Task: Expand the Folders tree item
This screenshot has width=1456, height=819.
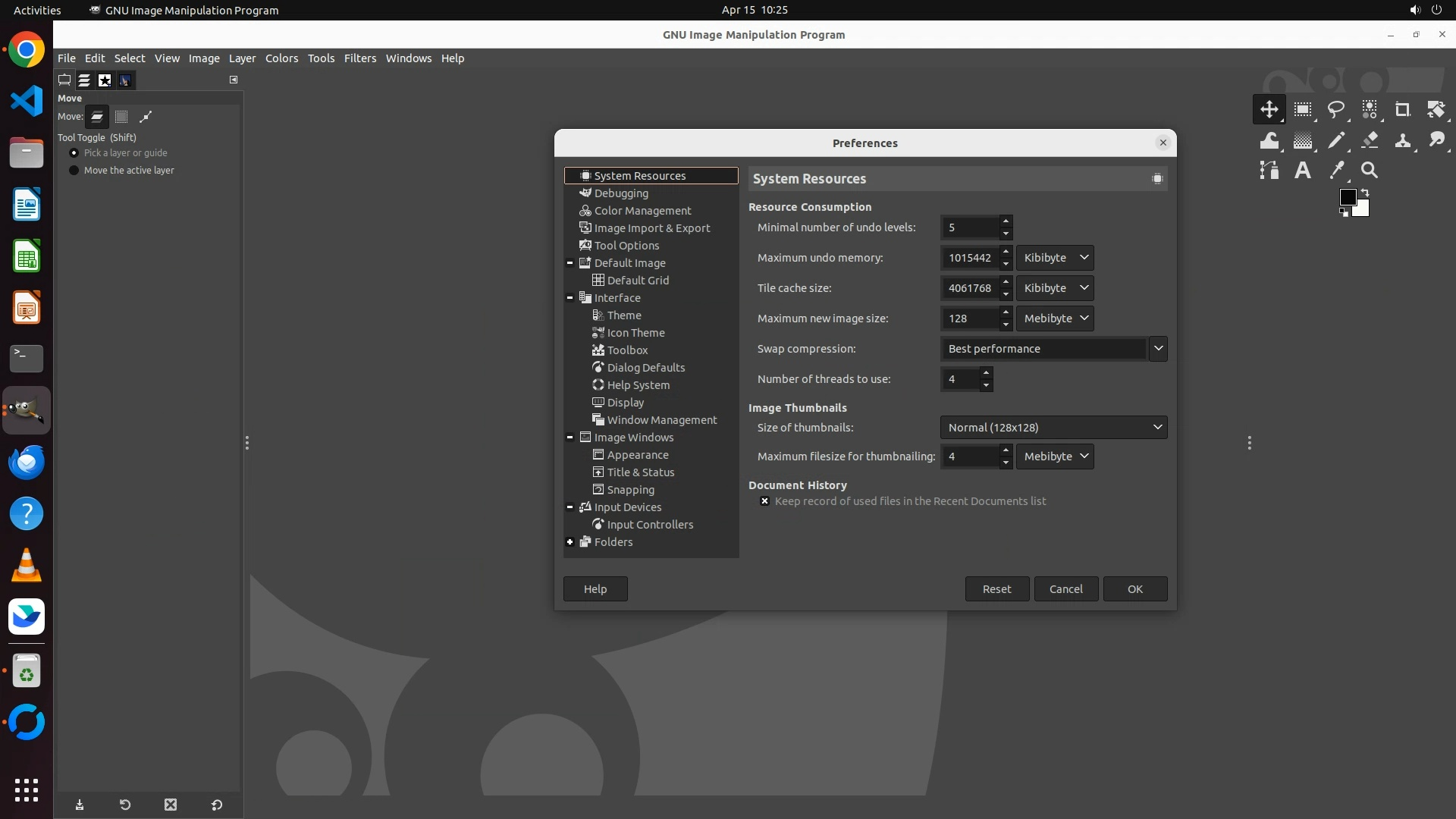Action: tap(570, 542)
